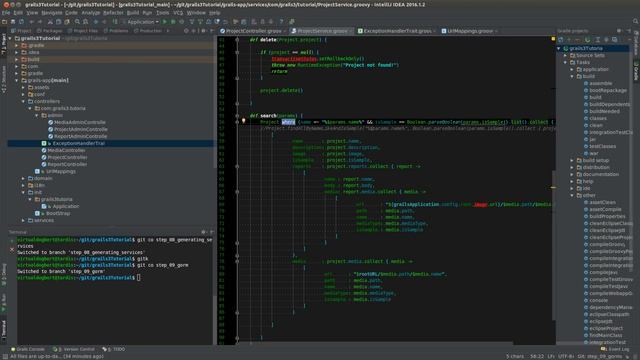
Task: Click the Paste icon in the main toolbar
Action: click(x=67, y=22)
